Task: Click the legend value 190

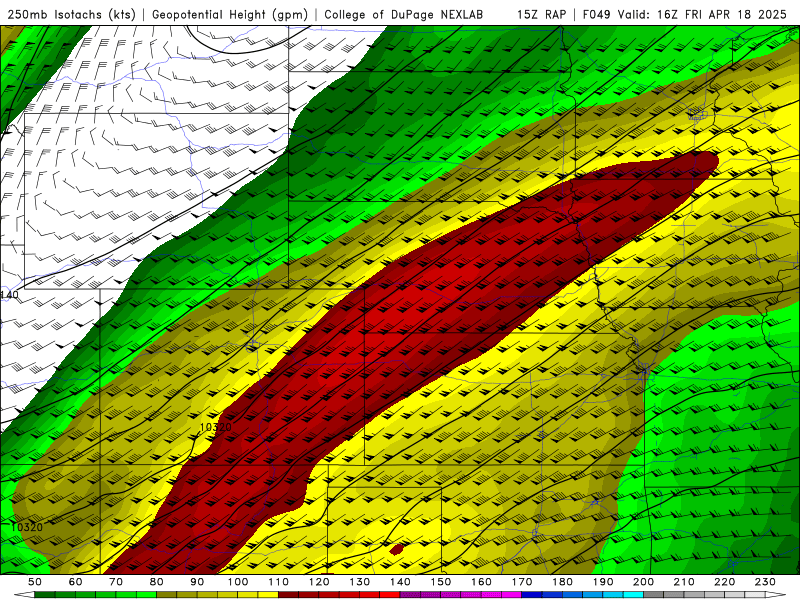Action: tap(603, 582)
